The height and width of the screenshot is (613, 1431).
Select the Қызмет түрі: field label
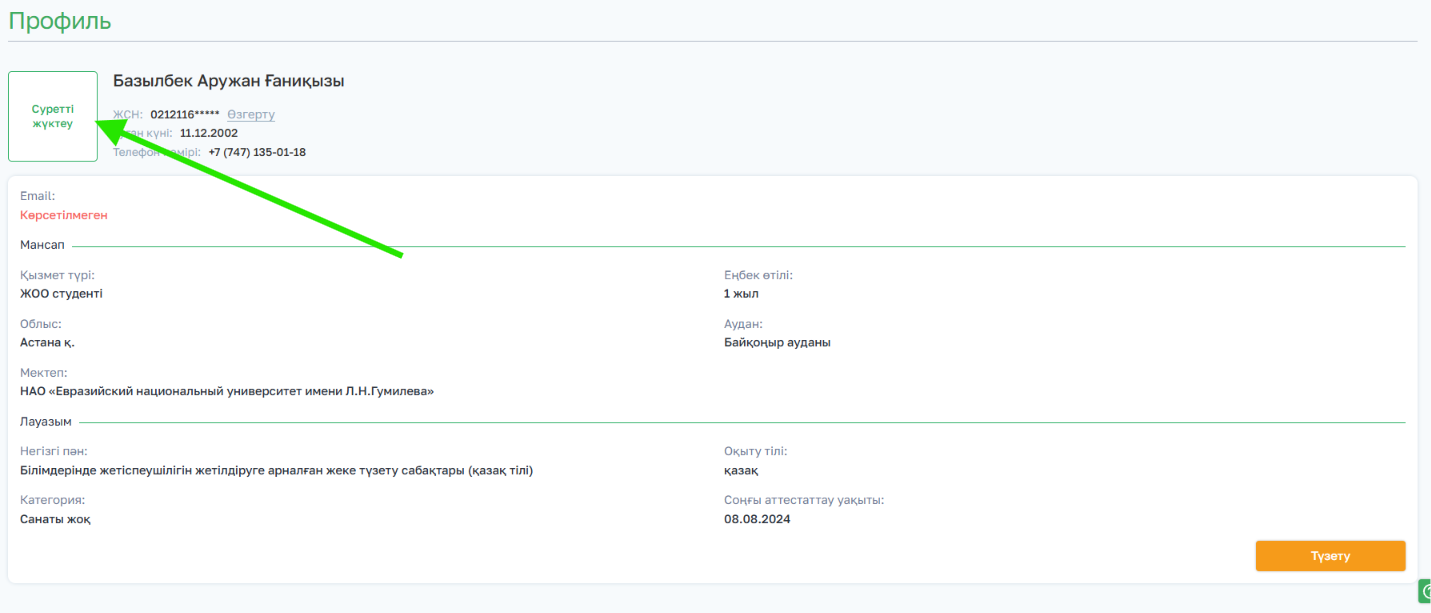pyautogui.click(x=57, y=274)
